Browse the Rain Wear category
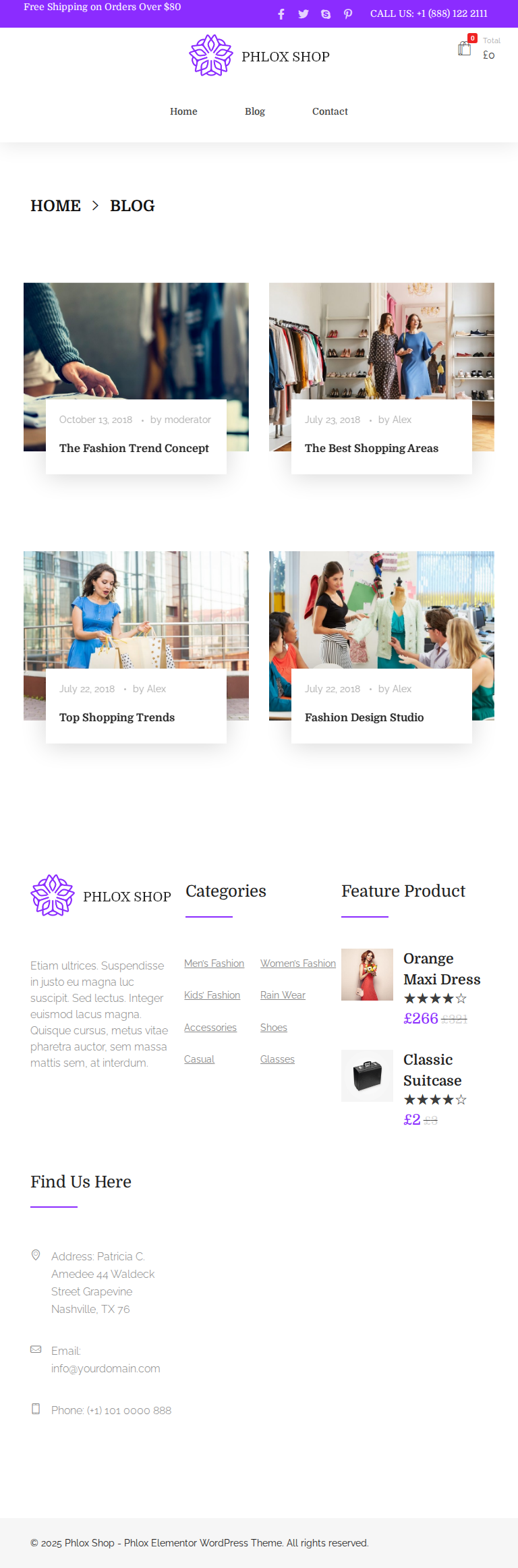Viewport: 518px width, 1568px height. tap(283, 995)
